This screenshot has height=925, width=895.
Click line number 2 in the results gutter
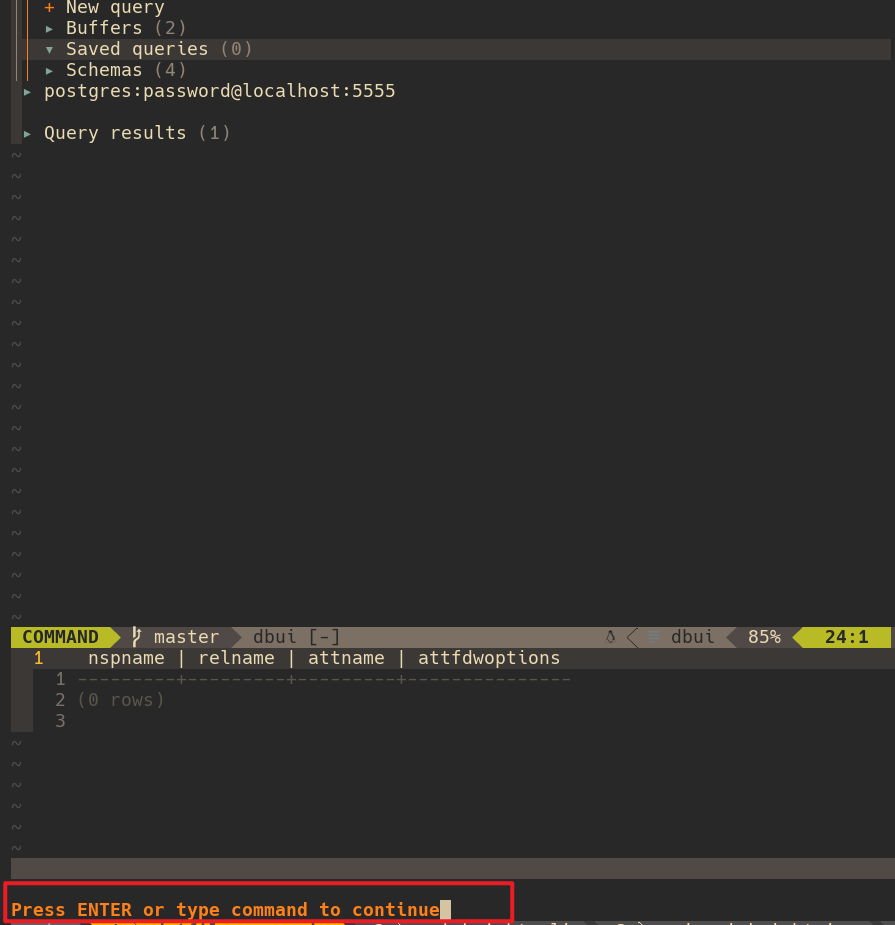(x=59, y=699)
